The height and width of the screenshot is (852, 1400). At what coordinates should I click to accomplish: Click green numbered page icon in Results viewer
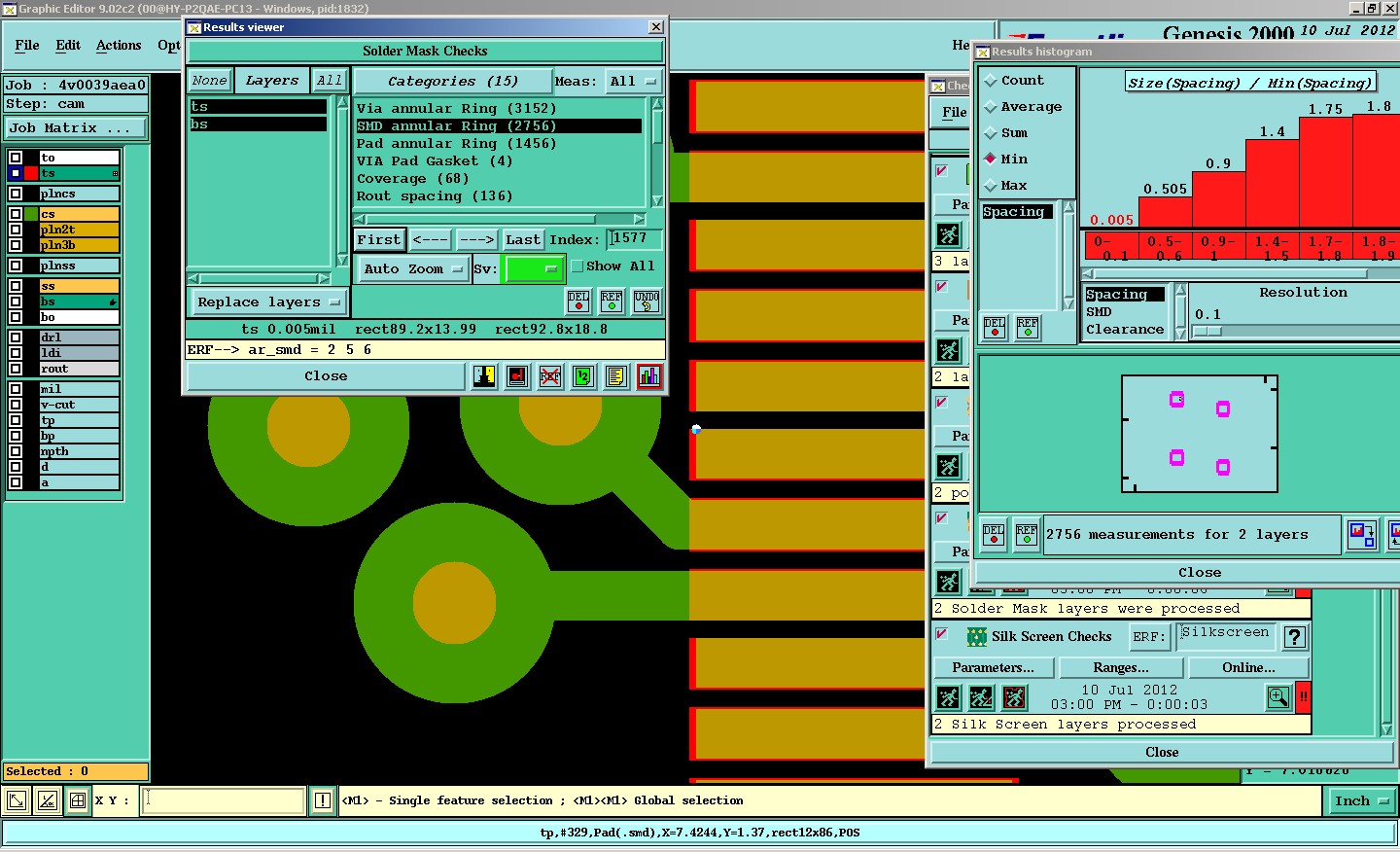coord(583,376)
